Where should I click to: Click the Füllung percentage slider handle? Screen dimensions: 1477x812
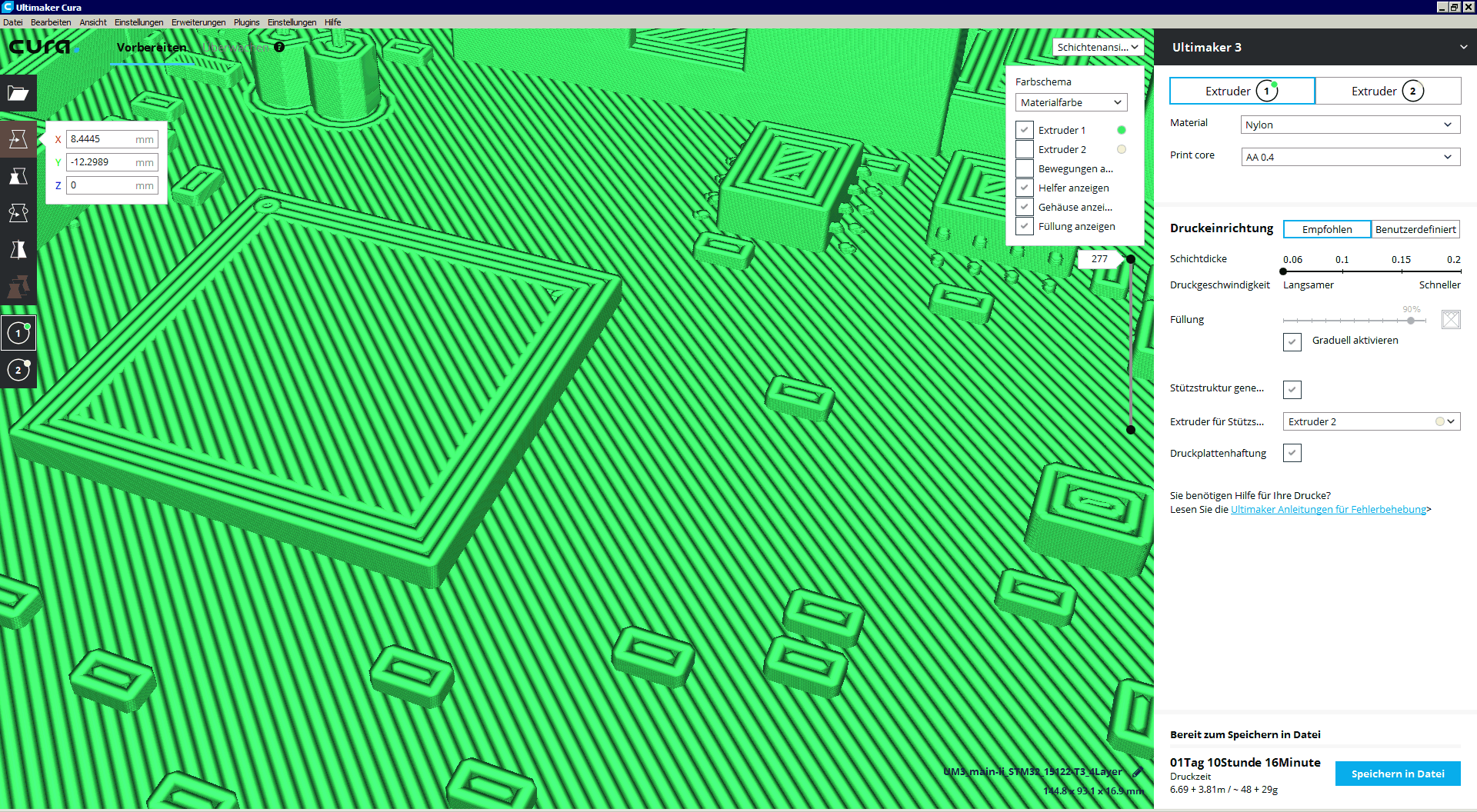click(x=1411, y=320)
